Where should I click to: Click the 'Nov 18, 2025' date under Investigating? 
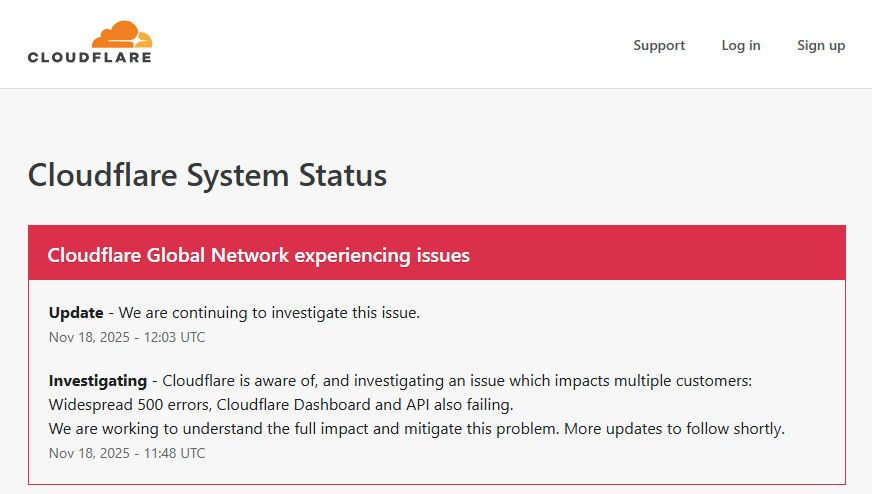(90, 453)
